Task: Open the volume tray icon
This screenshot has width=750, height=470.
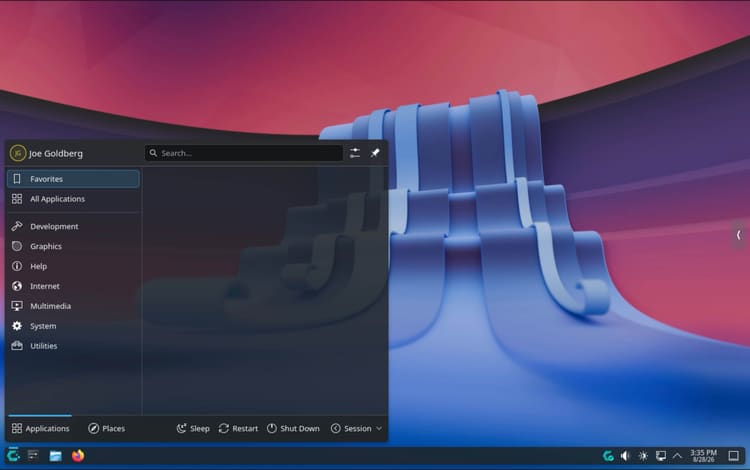Action: tap(625, 456)
